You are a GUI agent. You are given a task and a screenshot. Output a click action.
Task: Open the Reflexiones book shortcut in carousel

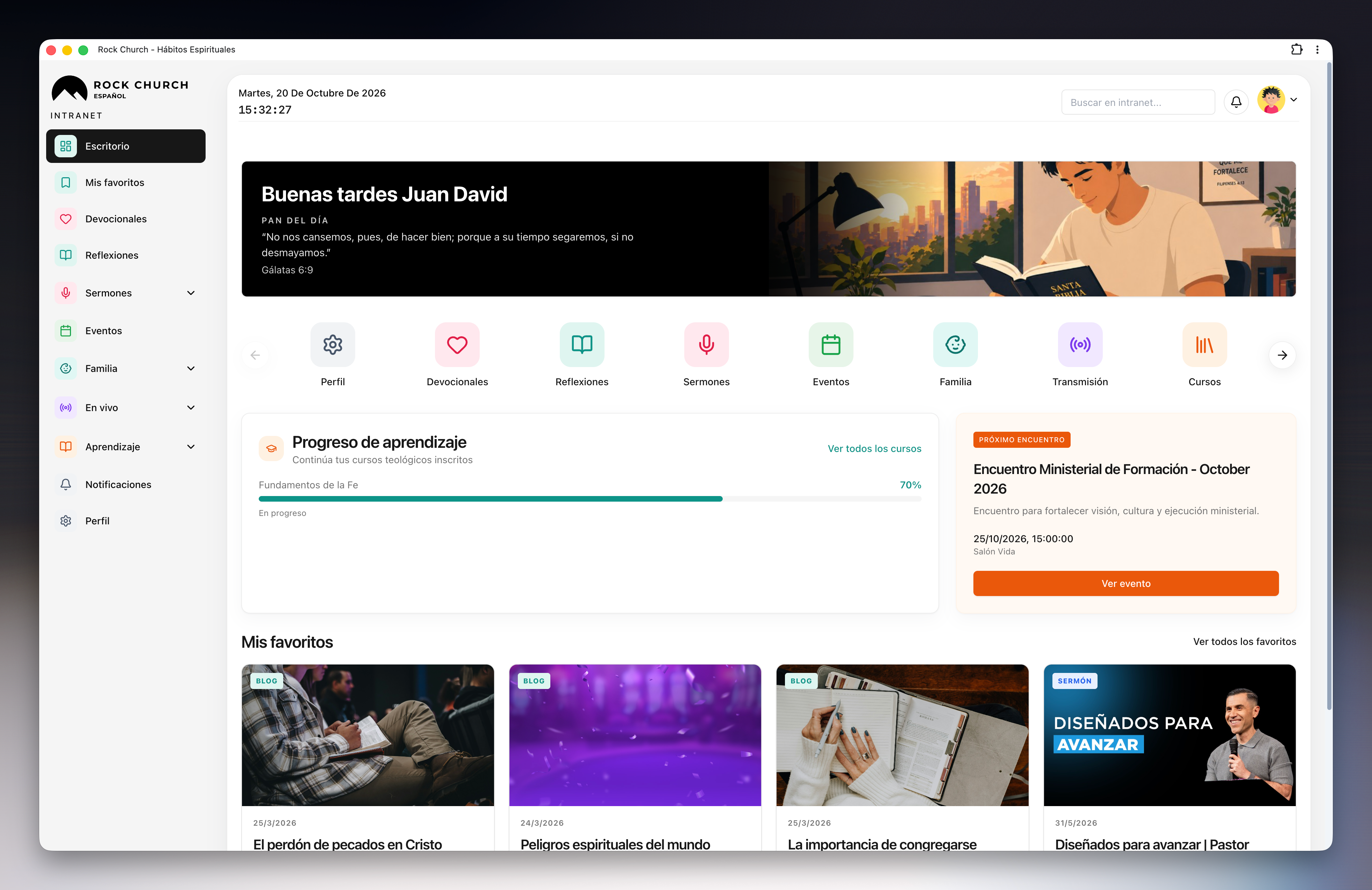[582, 345]
